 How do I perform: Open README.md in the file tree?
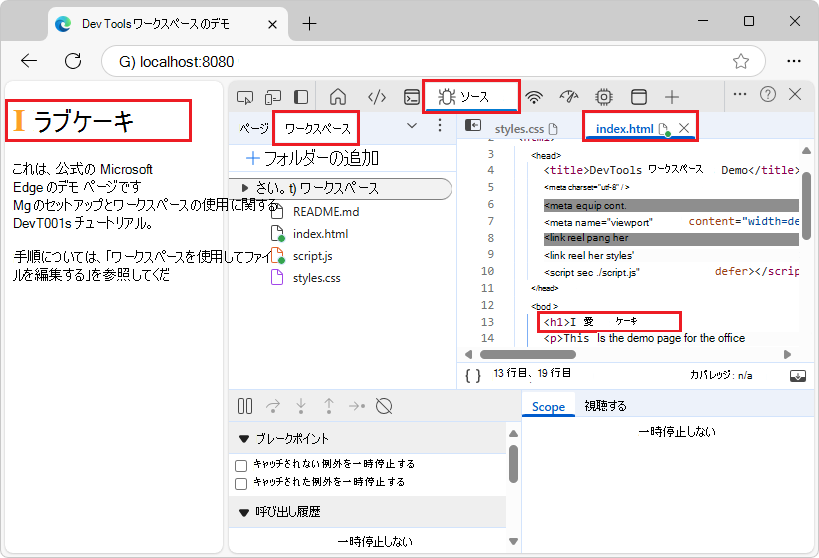[325, 212]
